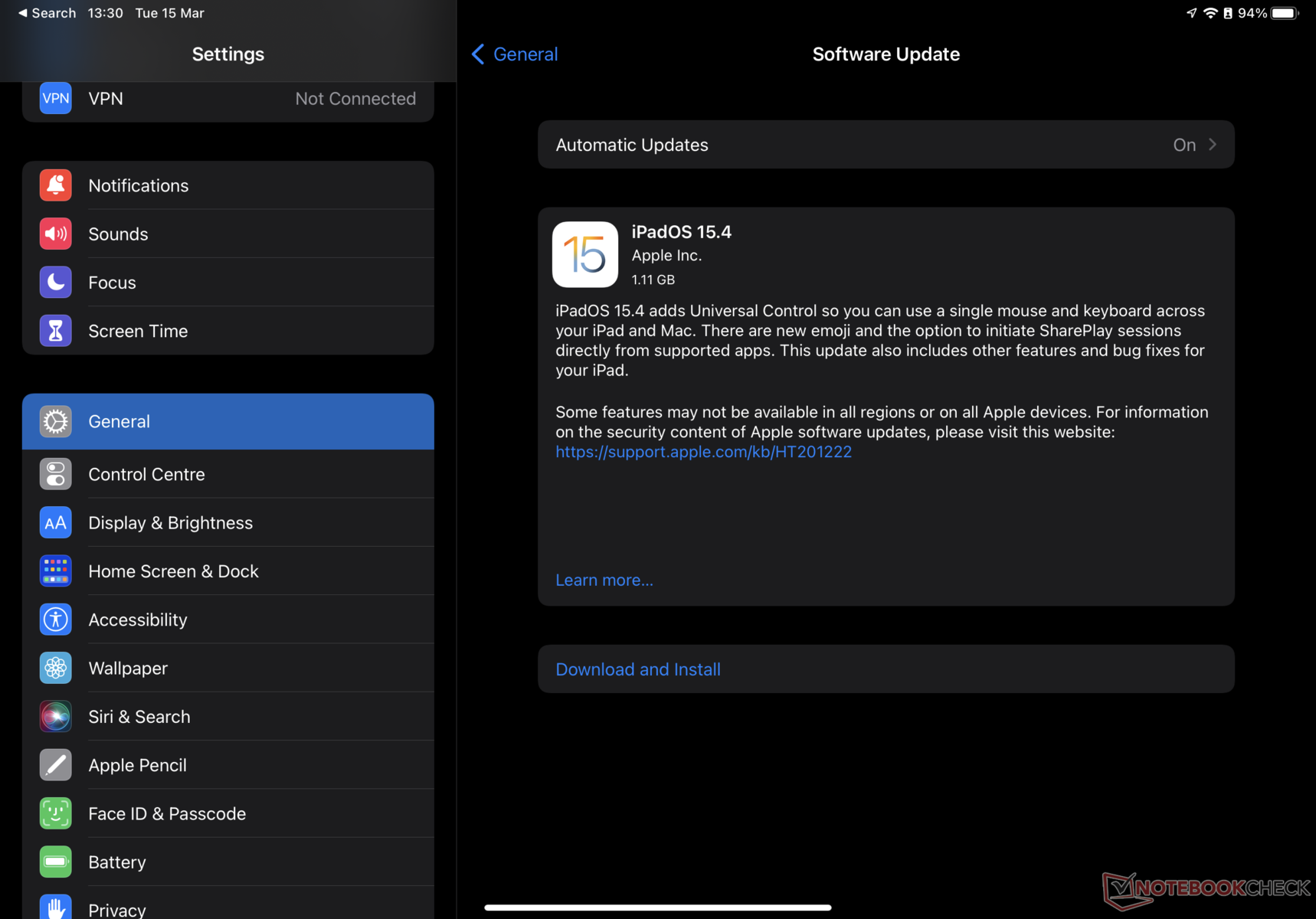
Task: Open Control Centre via its toggle icon
Action: point(56,474)
